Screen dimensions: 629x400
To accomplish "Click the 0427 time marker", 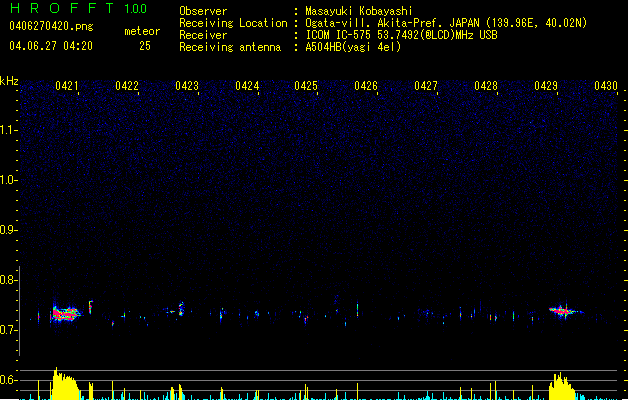I will (x=426, y=86).
